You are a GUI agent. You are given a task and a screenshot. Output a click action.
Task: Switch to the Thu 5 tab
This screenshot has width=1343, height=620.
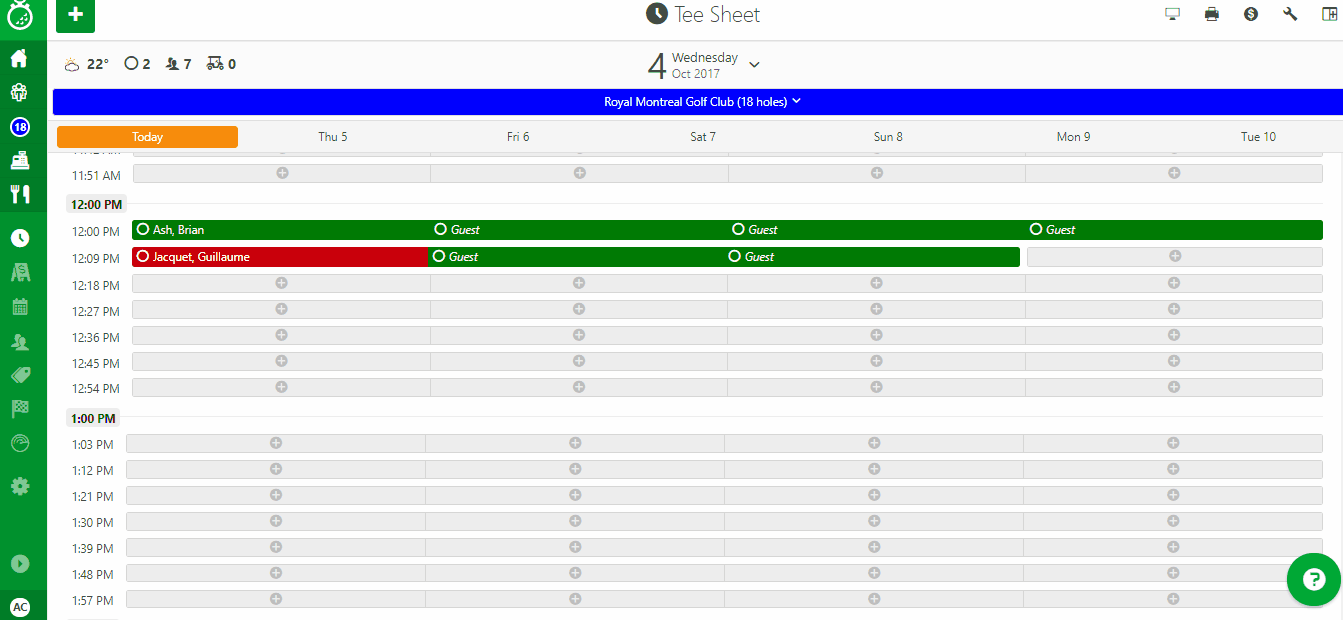333,137
